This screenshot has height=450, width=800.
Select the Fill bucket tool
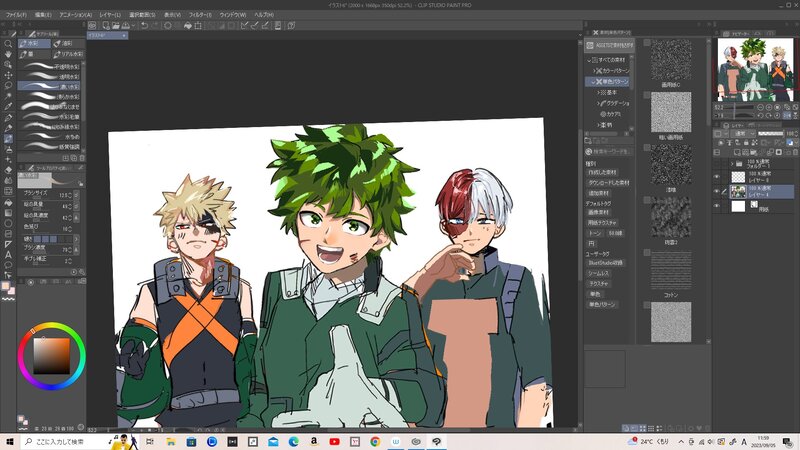pos(8,202)
